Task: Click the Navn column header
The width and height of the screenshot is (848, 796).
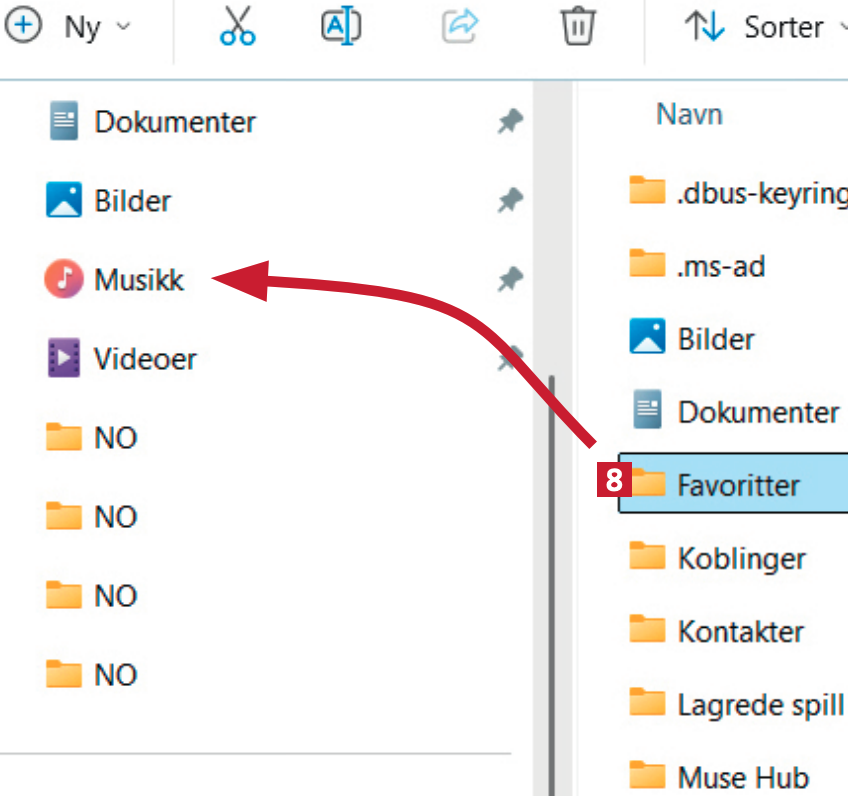Action: 689,115
